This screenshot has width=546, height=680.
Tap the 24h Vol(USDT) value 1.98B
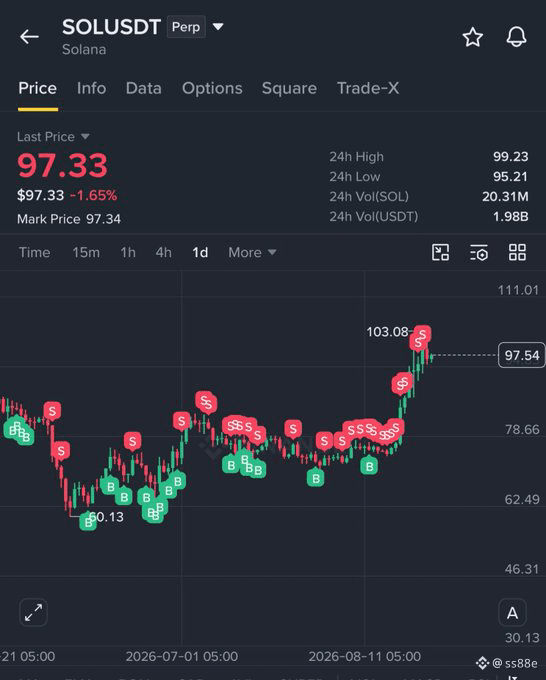coord(510,216)
